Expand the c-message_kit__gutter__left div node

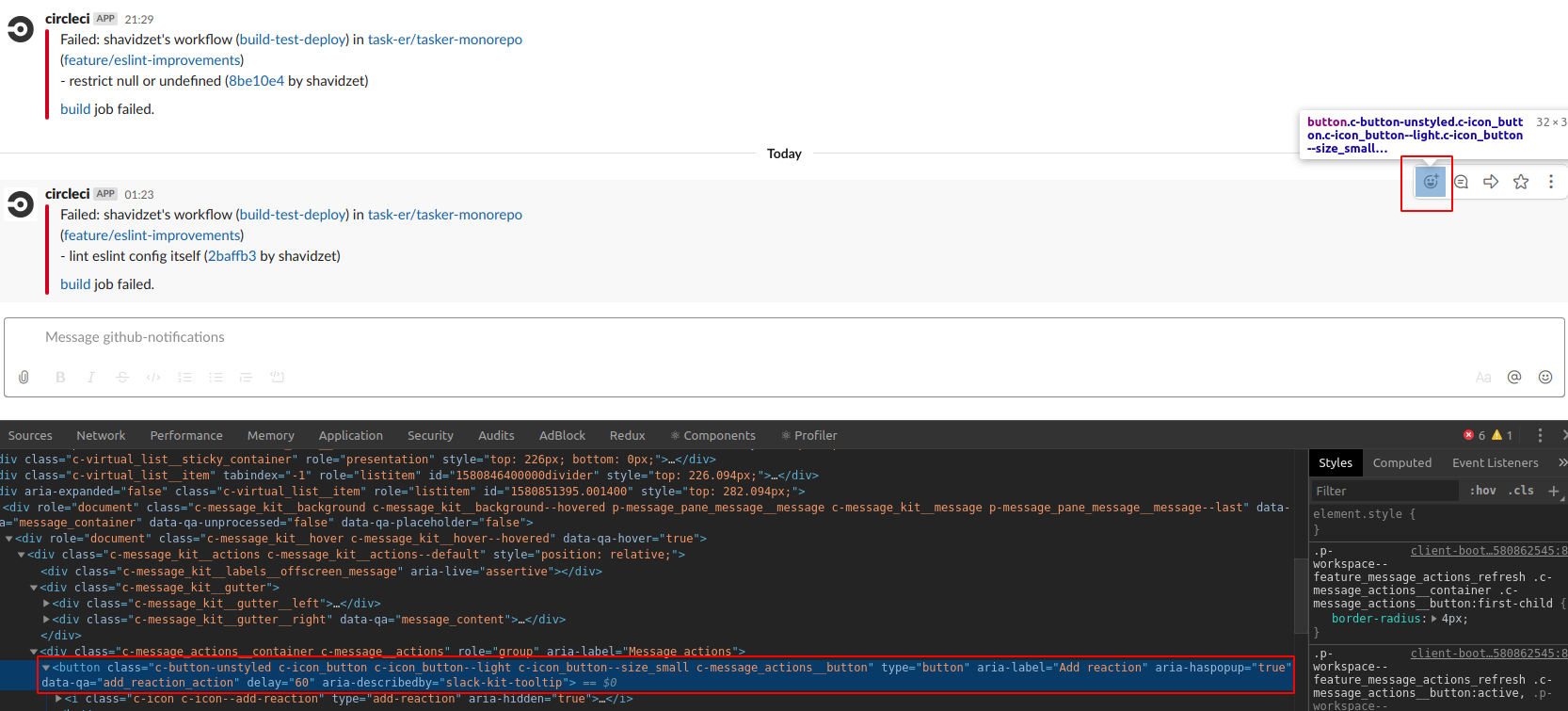point(46,604)
